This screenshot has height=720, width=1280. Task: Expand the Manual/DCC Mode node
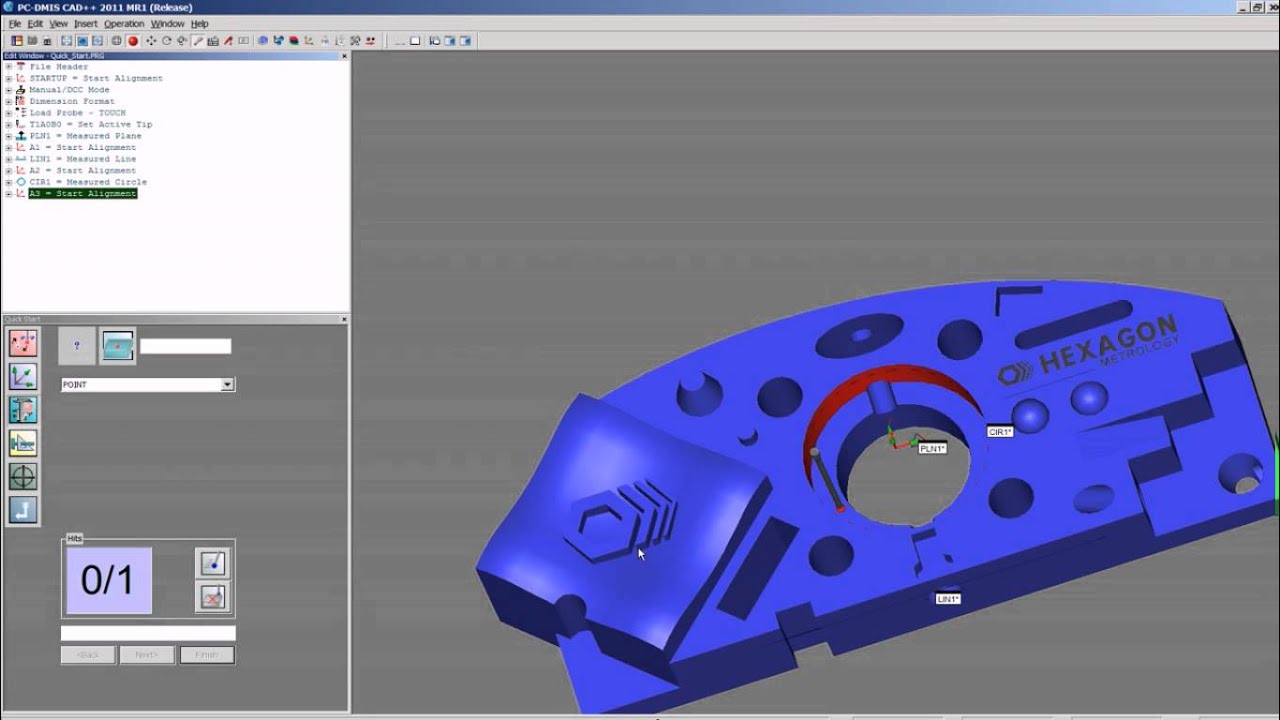pos(9,90)
